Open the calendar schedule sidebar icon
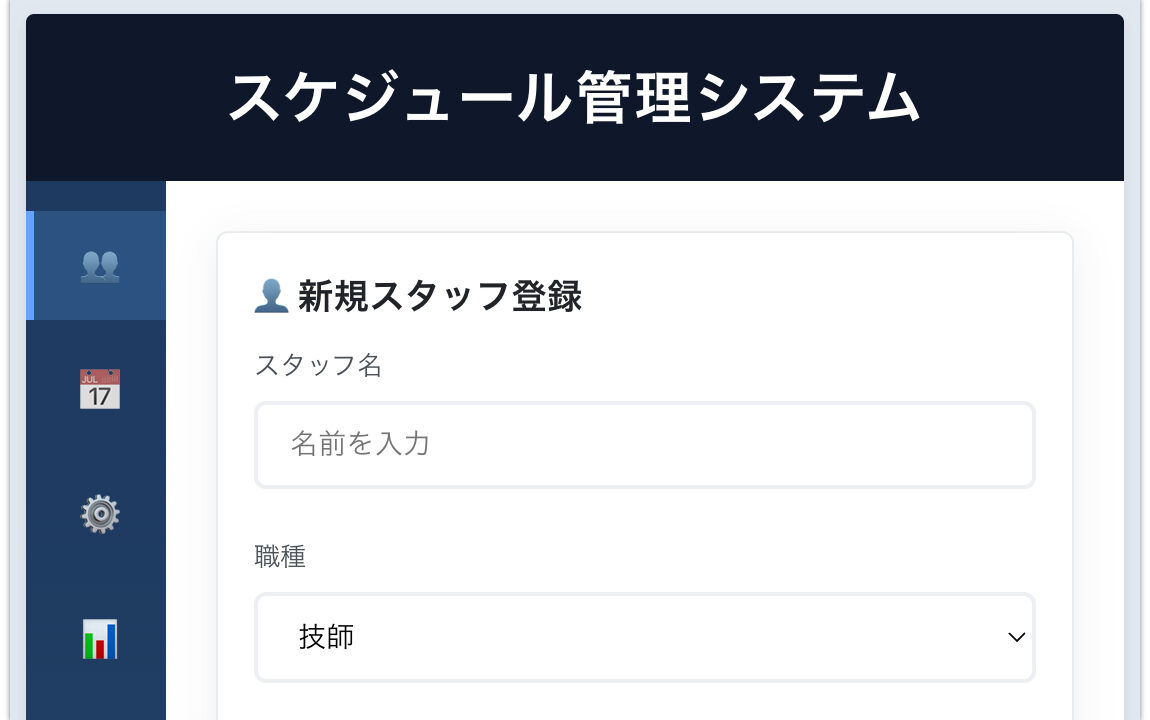The image size is (1150, 720). coord(100,389)
